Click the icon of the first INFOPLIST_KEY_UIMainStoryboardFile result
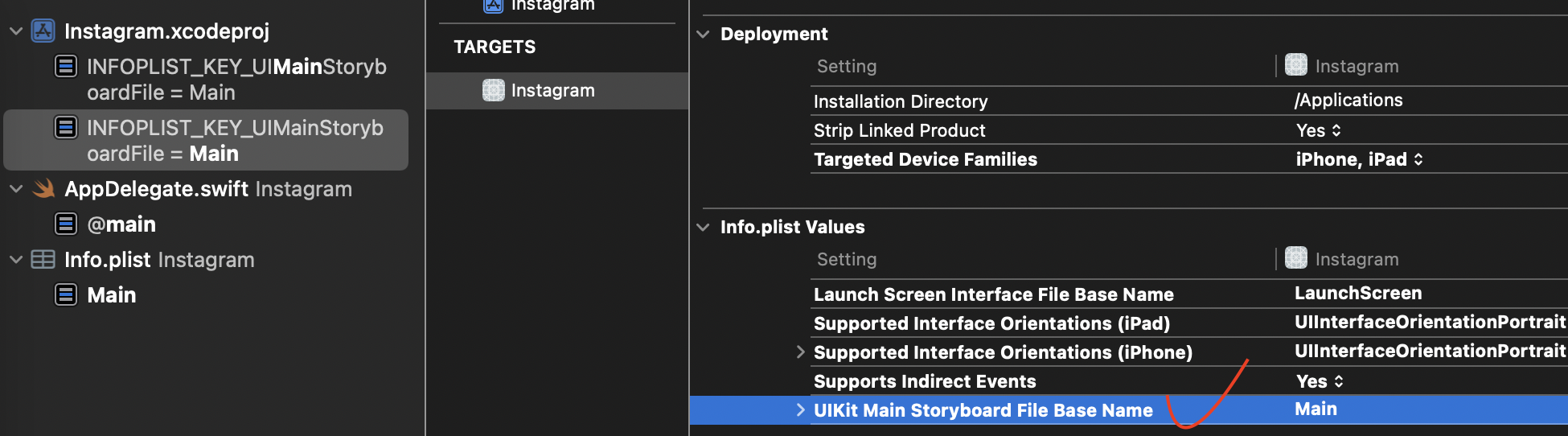 point(66,66)
